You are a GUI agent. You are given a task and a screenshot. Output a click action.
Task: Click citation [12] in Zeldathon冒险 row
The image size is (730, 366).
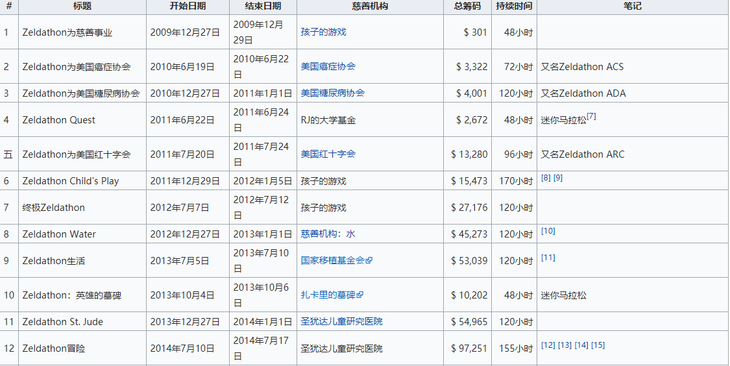pos(548,345)
